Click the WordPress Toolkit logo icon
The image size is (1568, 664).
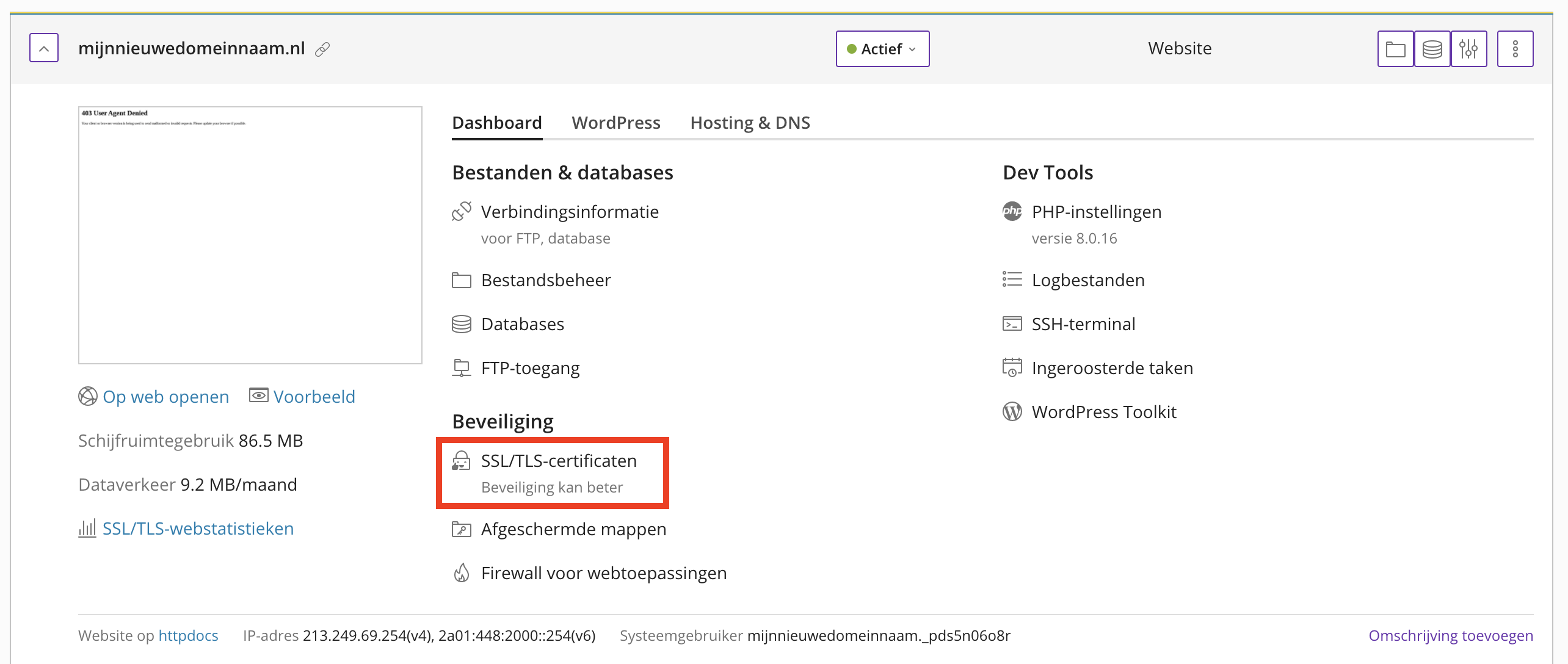pos(1012,412)
